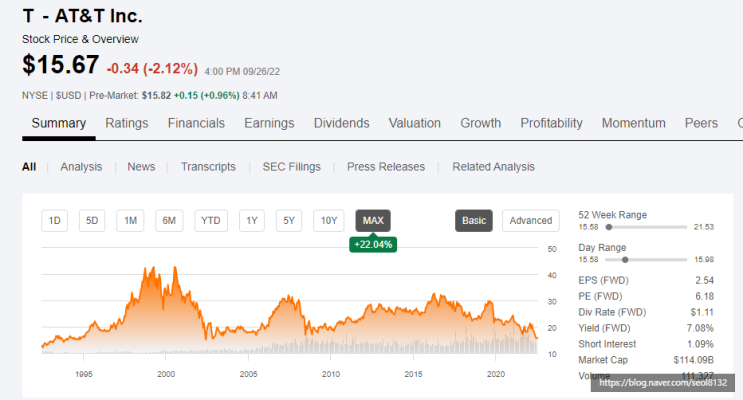Screen dimensions: 743x400
Task: Select MAX chart range
Action: 373,221
